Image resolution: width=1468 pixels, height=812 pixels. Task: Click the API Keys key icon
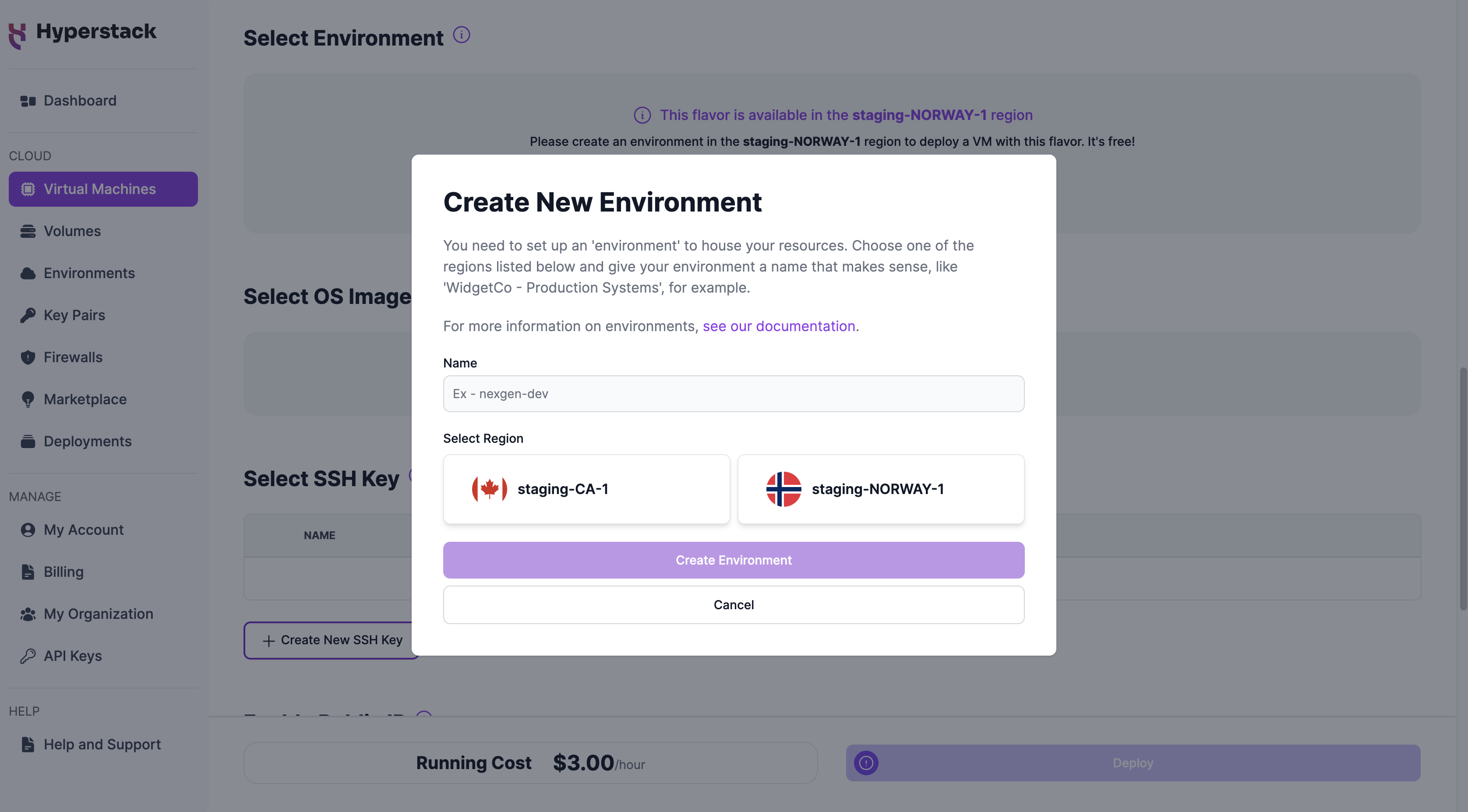point(28,657)
